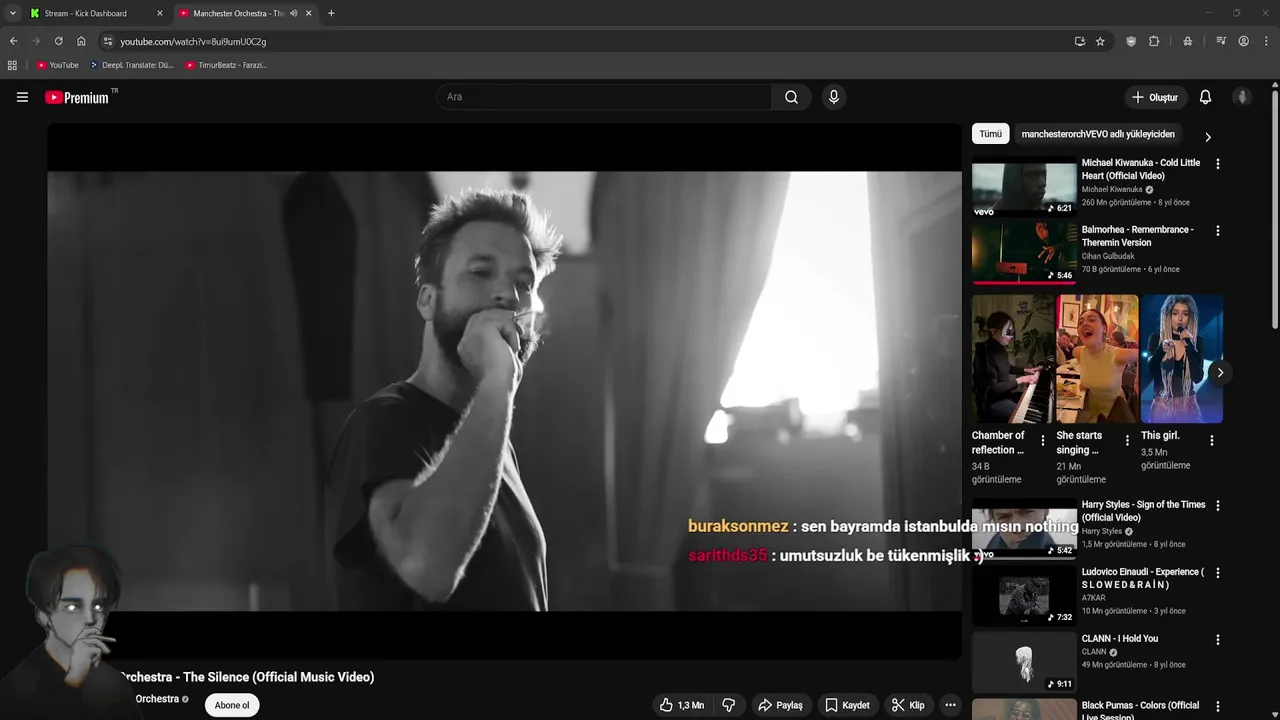Like the video with thumbs up
The height and width of the screenshot is (720, 1280).
681,705
